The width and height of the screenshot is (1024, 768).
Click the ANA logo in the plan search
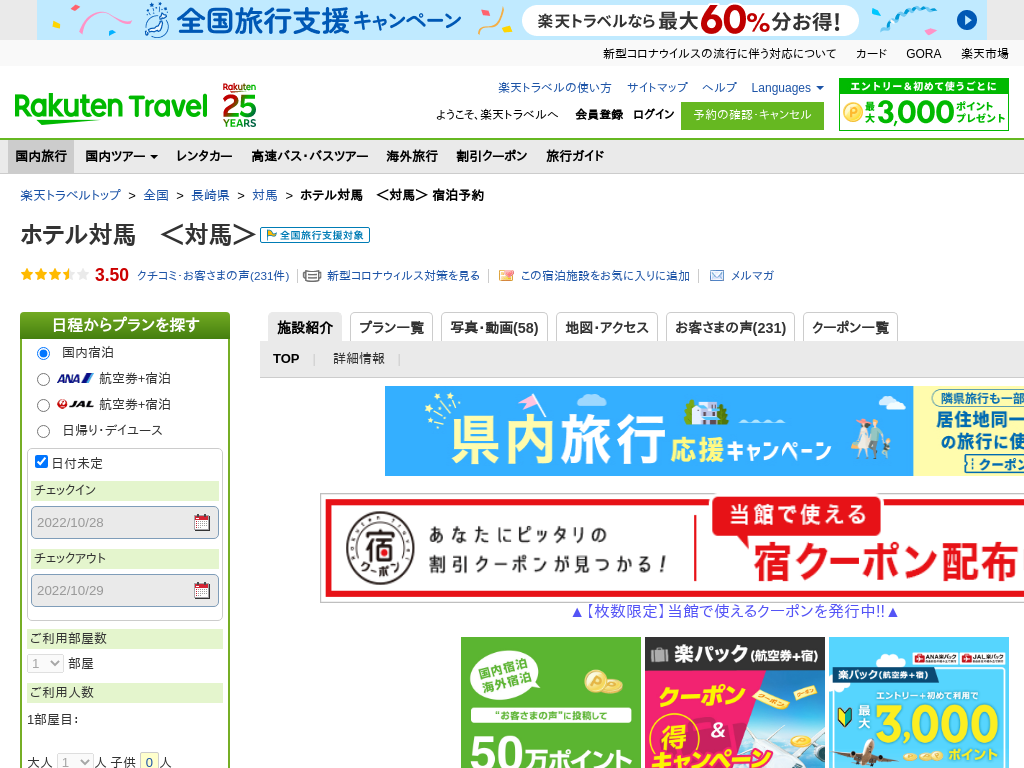75,378
